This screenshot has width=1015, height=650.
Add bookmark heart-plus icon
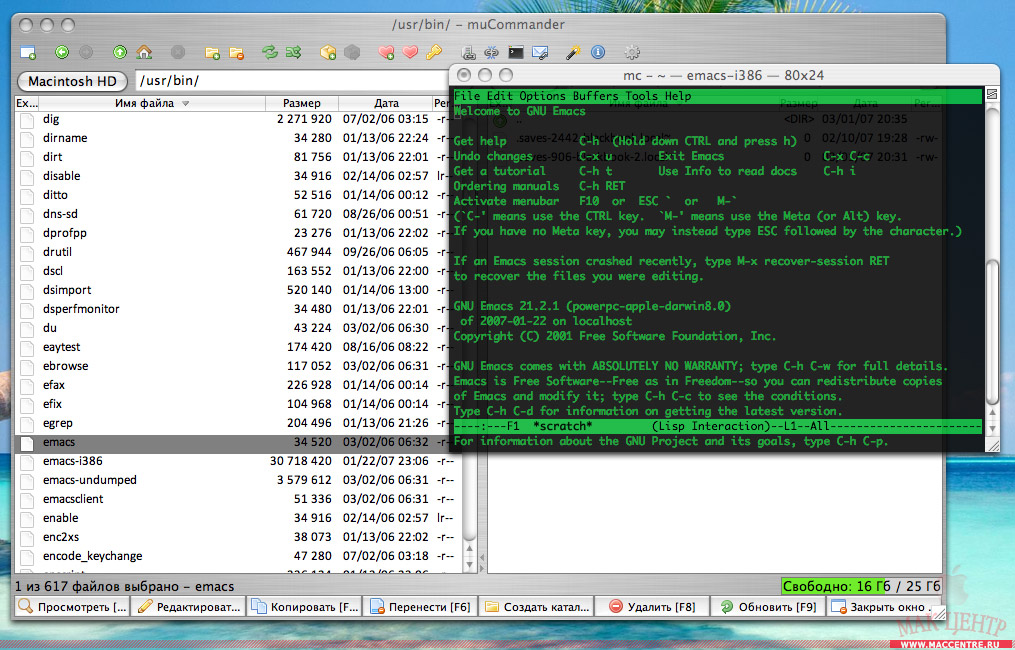point(386,52)
